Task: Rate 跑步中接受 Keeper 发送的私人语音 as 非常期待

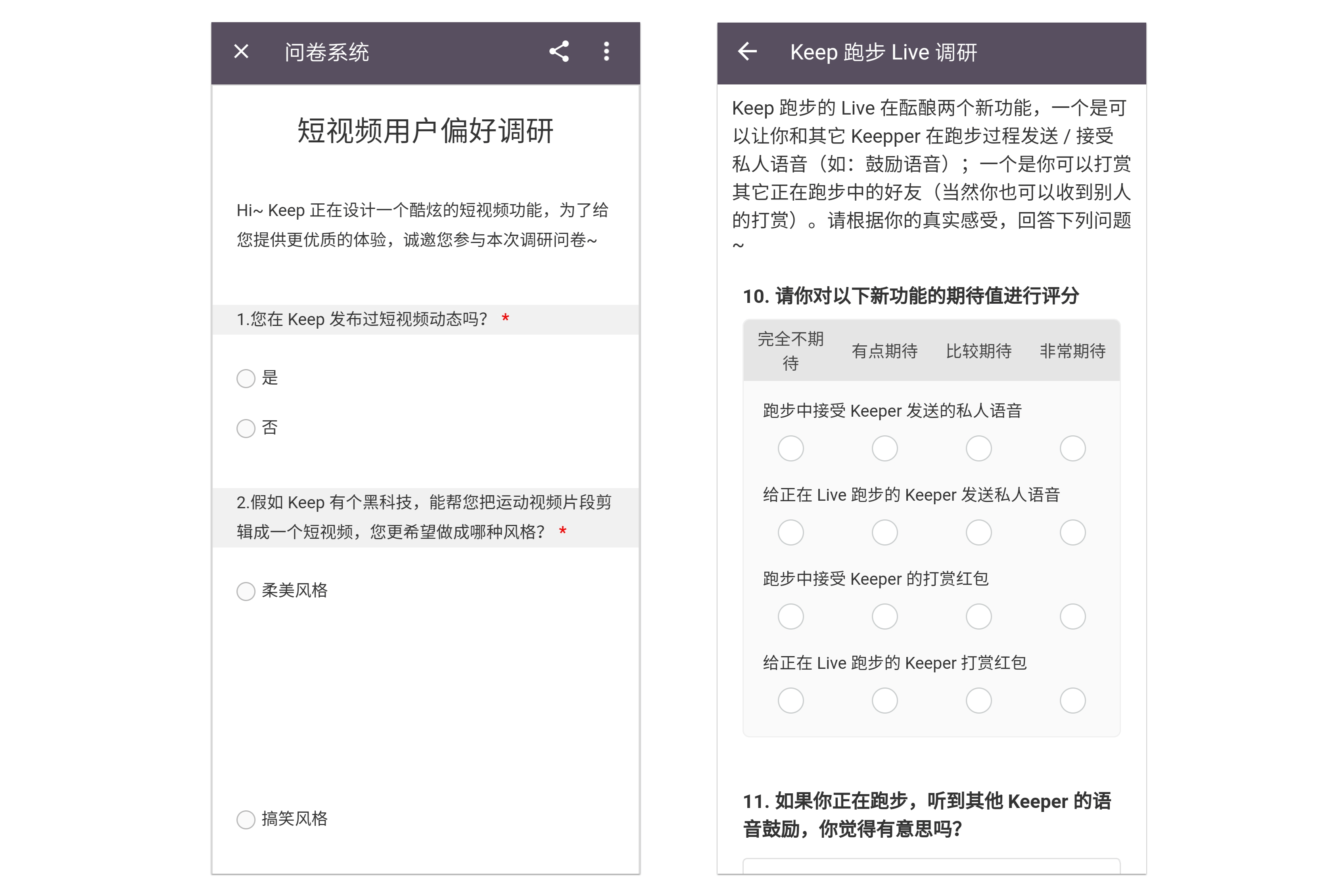Action: pyautogui.click(x=1072, y=448)
